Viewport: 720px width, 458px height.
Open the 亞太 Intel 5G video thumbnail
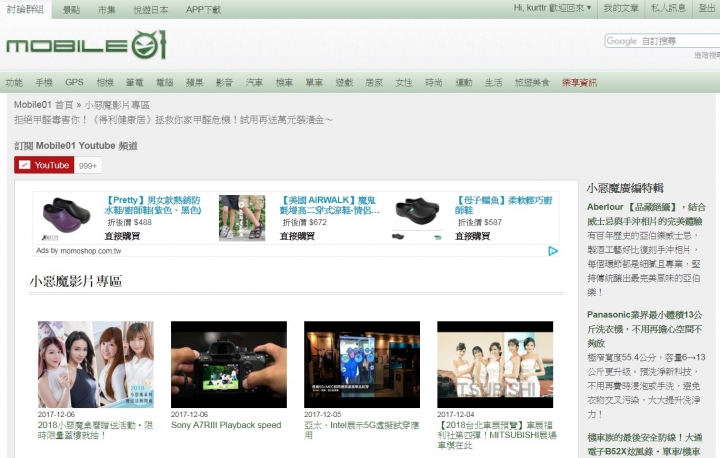point(362,364)
